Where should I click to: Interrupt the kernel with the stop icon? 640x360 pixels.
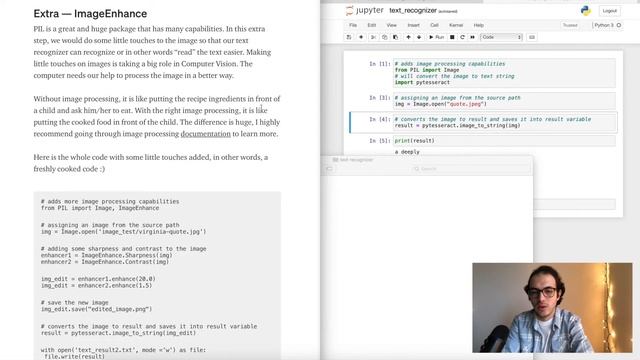pyautogui.click(x=452, y=37)
